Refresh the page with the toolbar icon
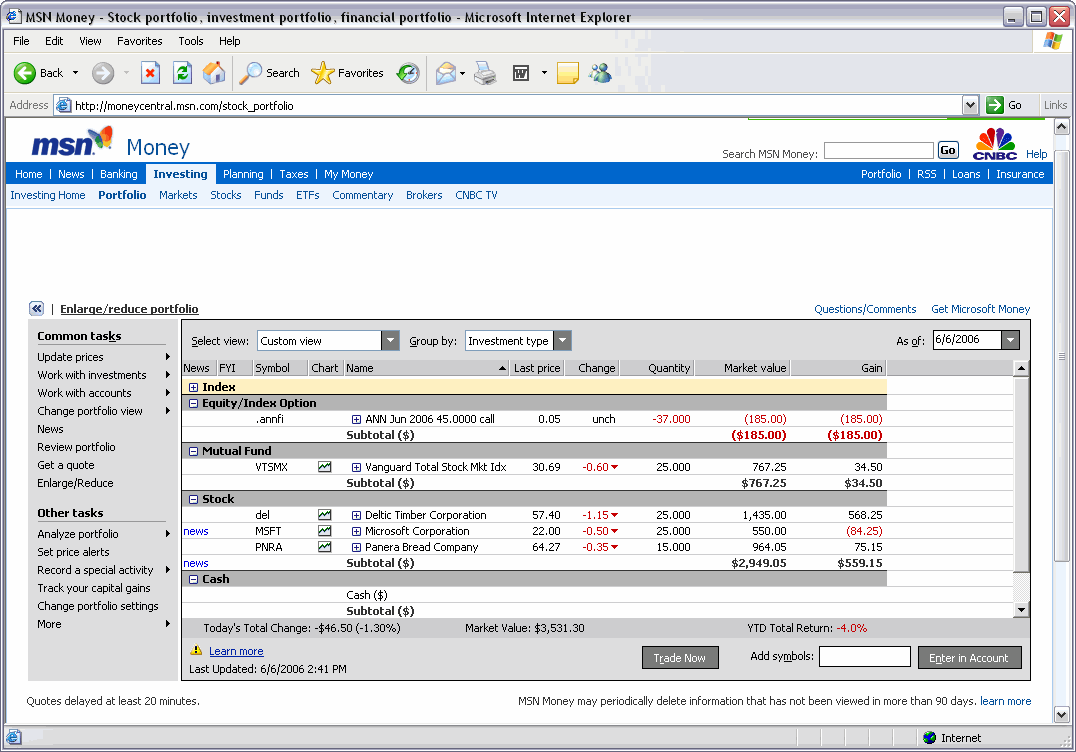The height and width of the screenshot is (752, 1076). [182, 73]
